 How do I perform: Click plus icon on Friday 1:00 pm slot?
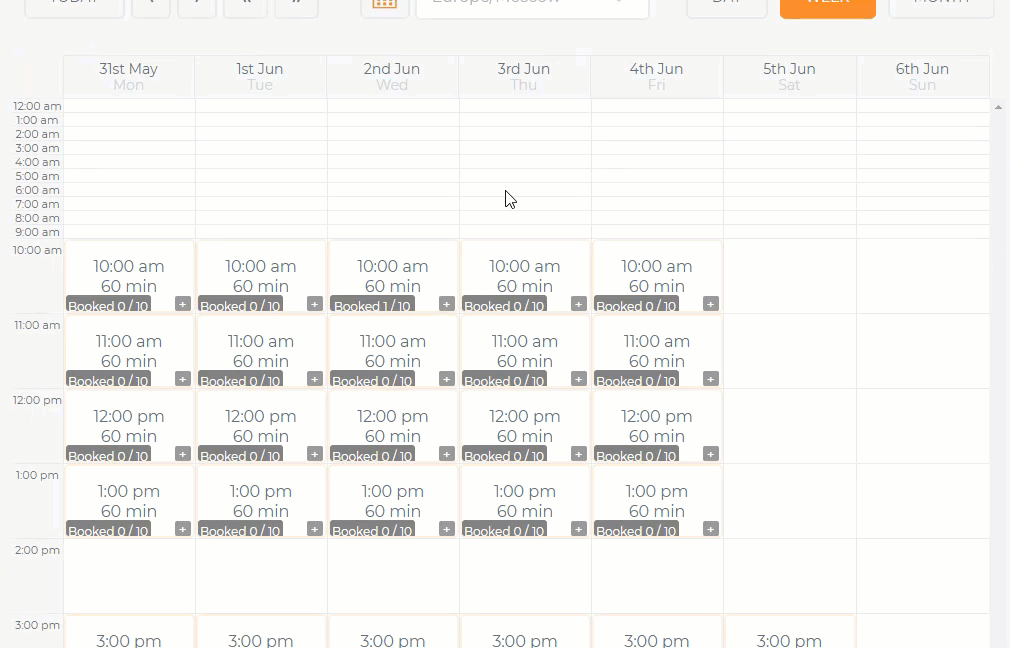coord(711,529)
